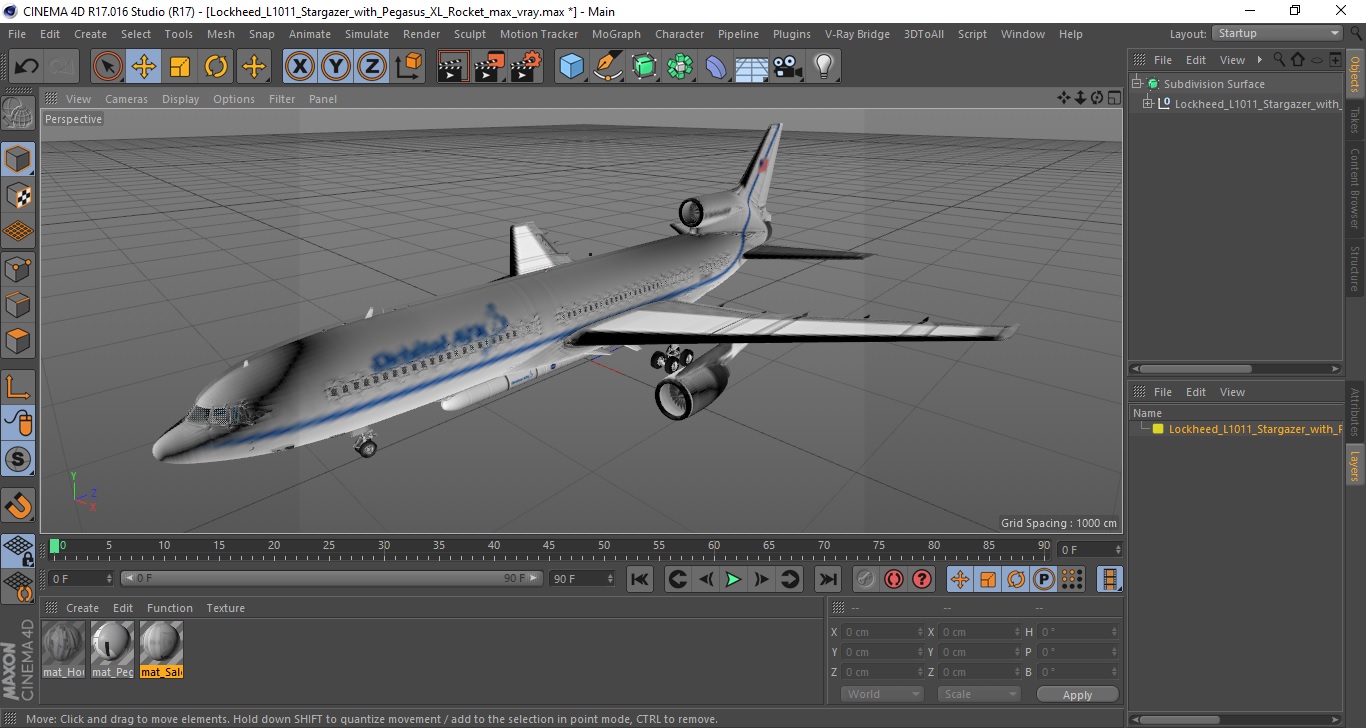
Task: Toggle rotation keyframe recording
Action: (1015, 579)
